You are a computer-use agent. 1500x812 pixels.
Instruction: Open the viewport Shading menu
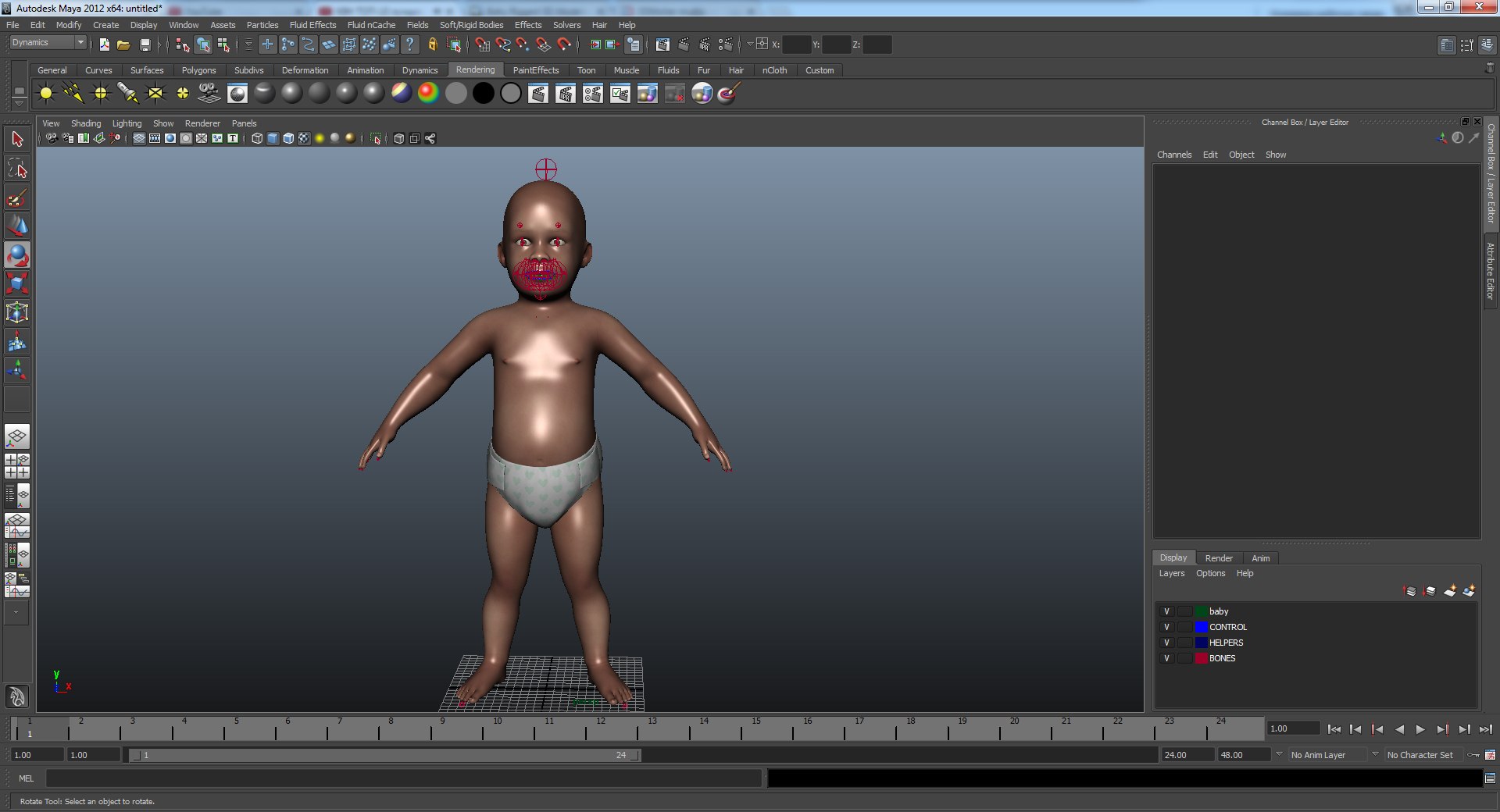coord(86,123)
